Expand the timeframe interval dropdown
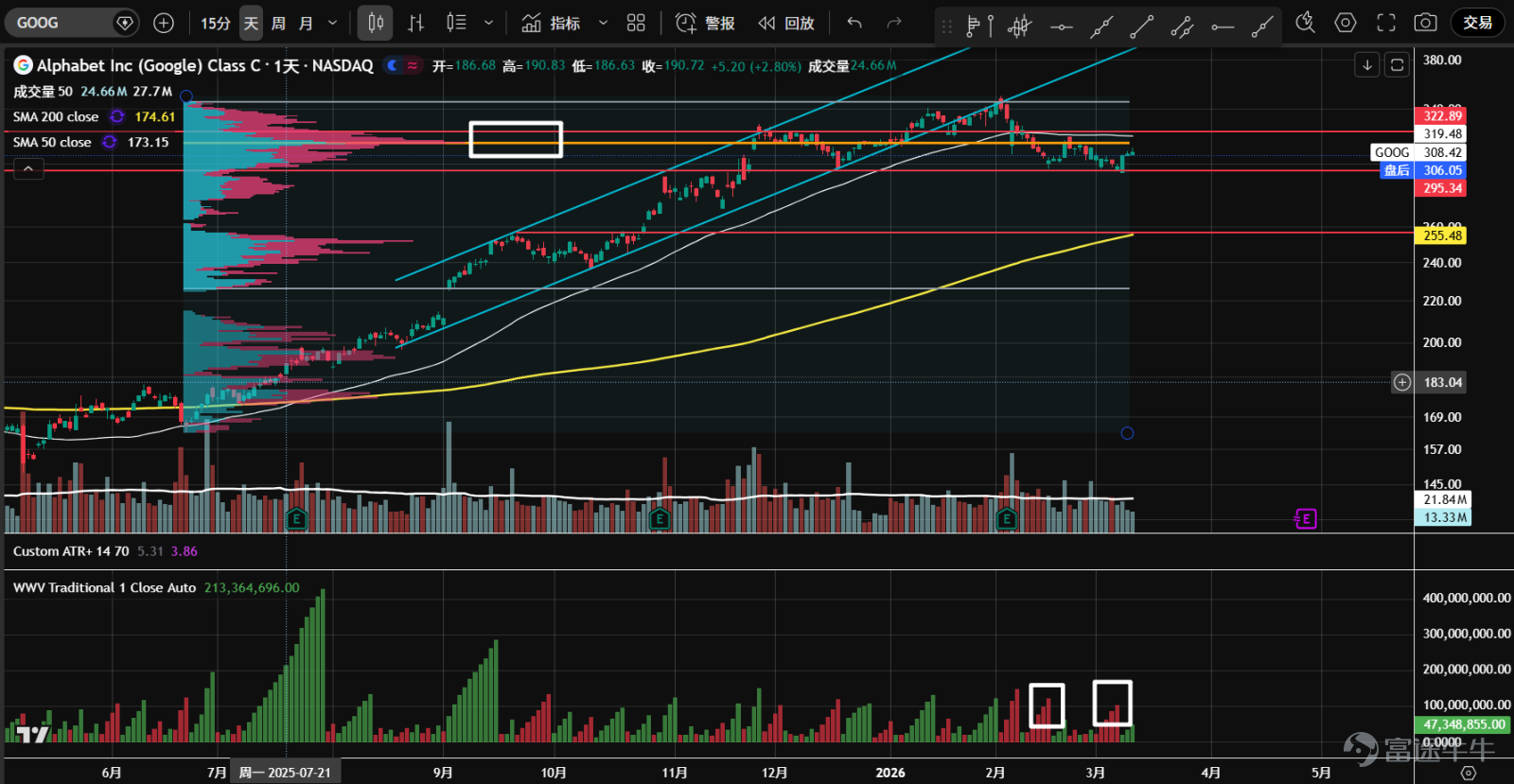 pyautogui.click(x=332, y=23)
